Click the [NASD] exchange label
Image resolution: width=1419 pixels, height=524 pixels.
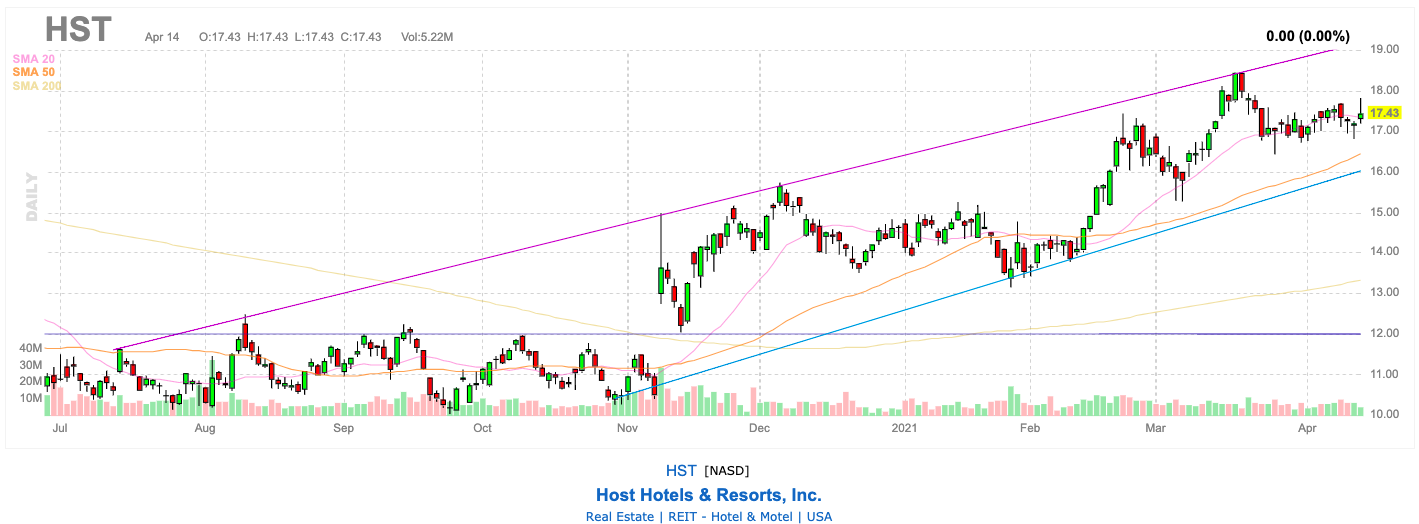tap(727, 470)
